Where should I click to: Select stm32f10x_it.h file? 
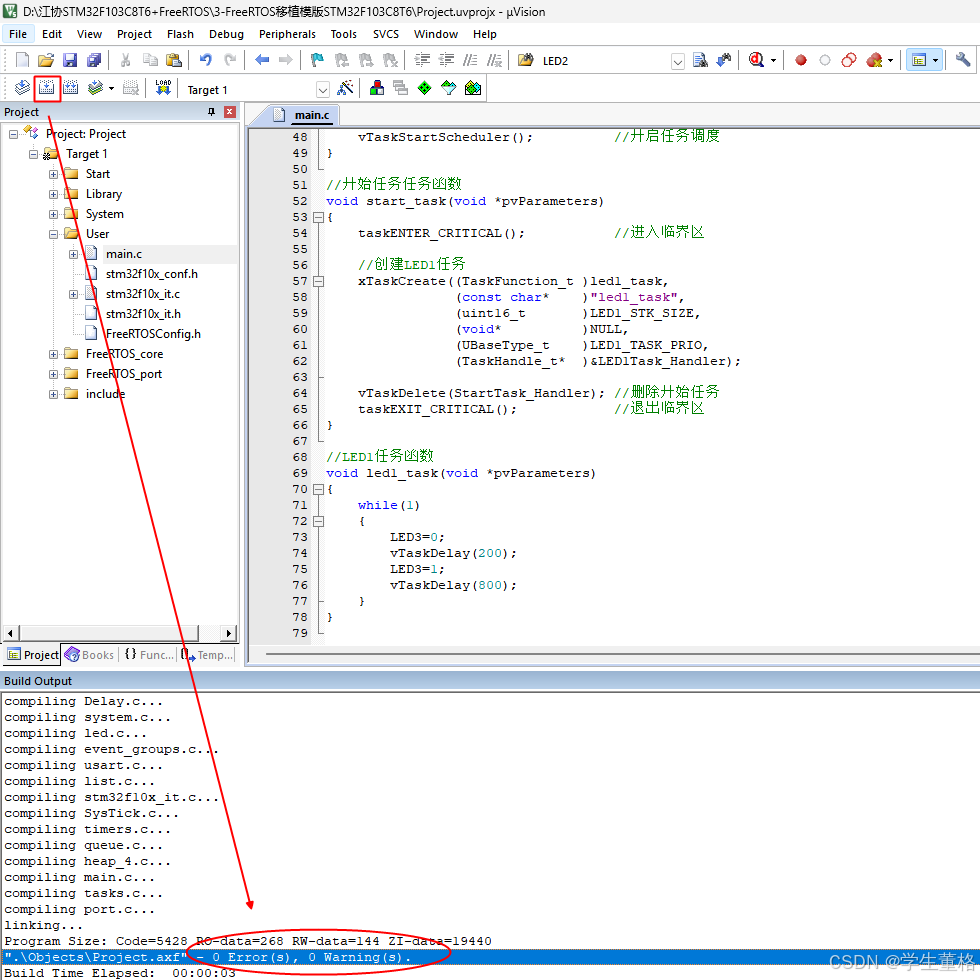[x=143, y=314]
